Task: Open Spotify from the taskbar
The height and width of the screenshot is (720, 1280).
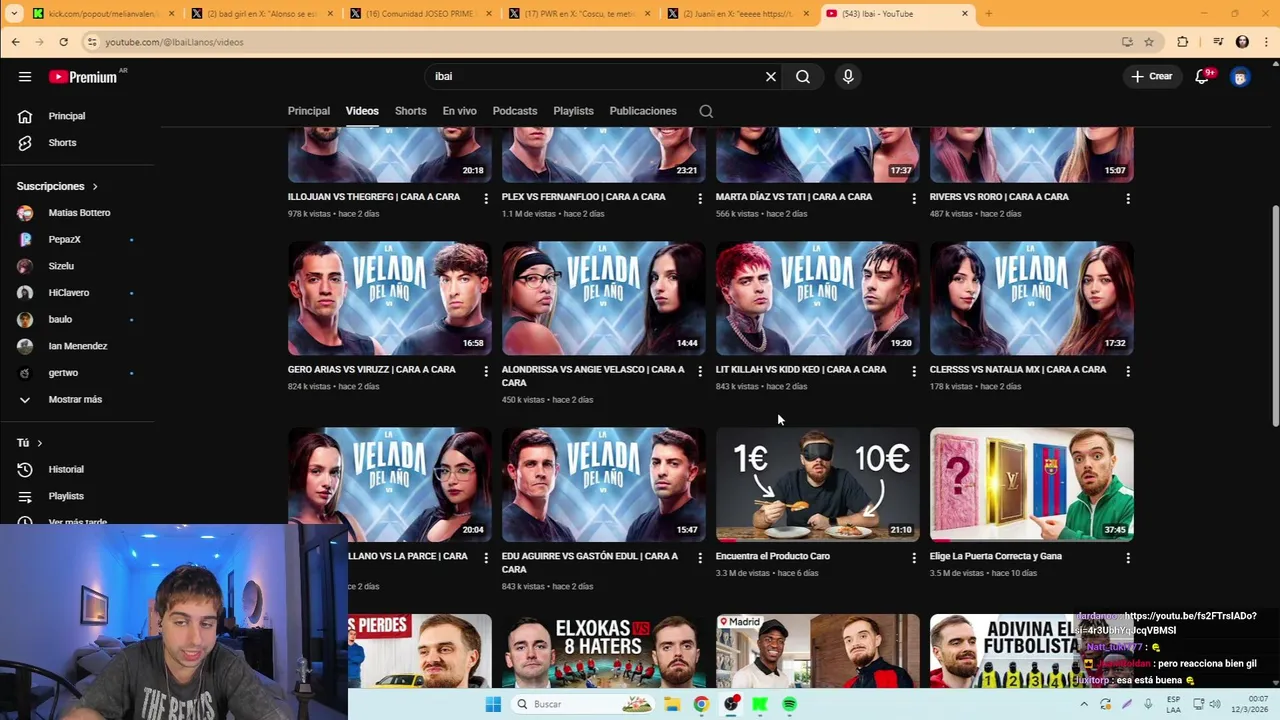Action: (x=789, y=704)
